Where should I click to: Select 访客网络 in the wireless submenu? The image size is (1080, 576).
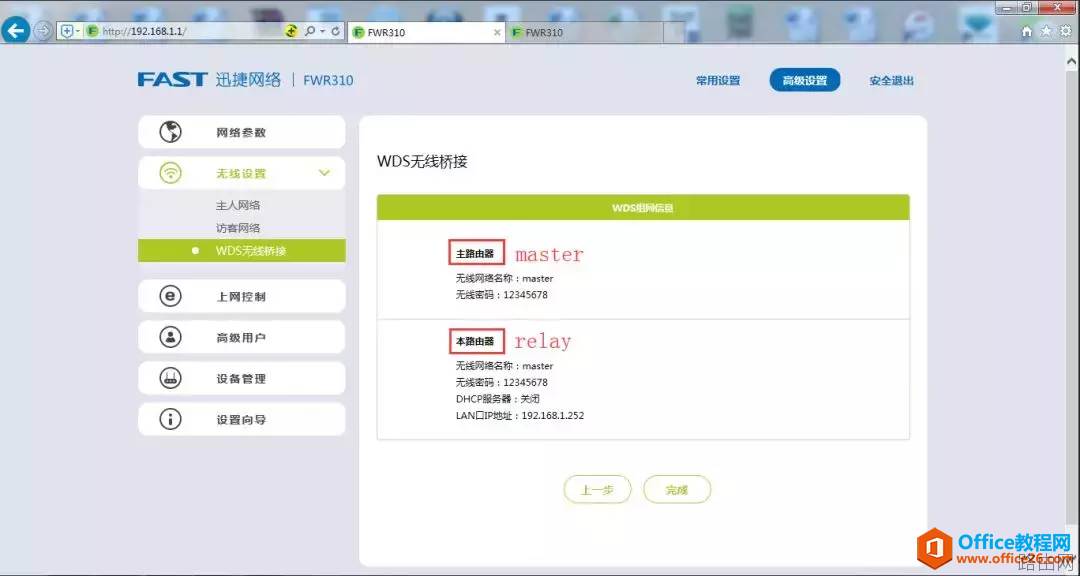tap(238, 228)
